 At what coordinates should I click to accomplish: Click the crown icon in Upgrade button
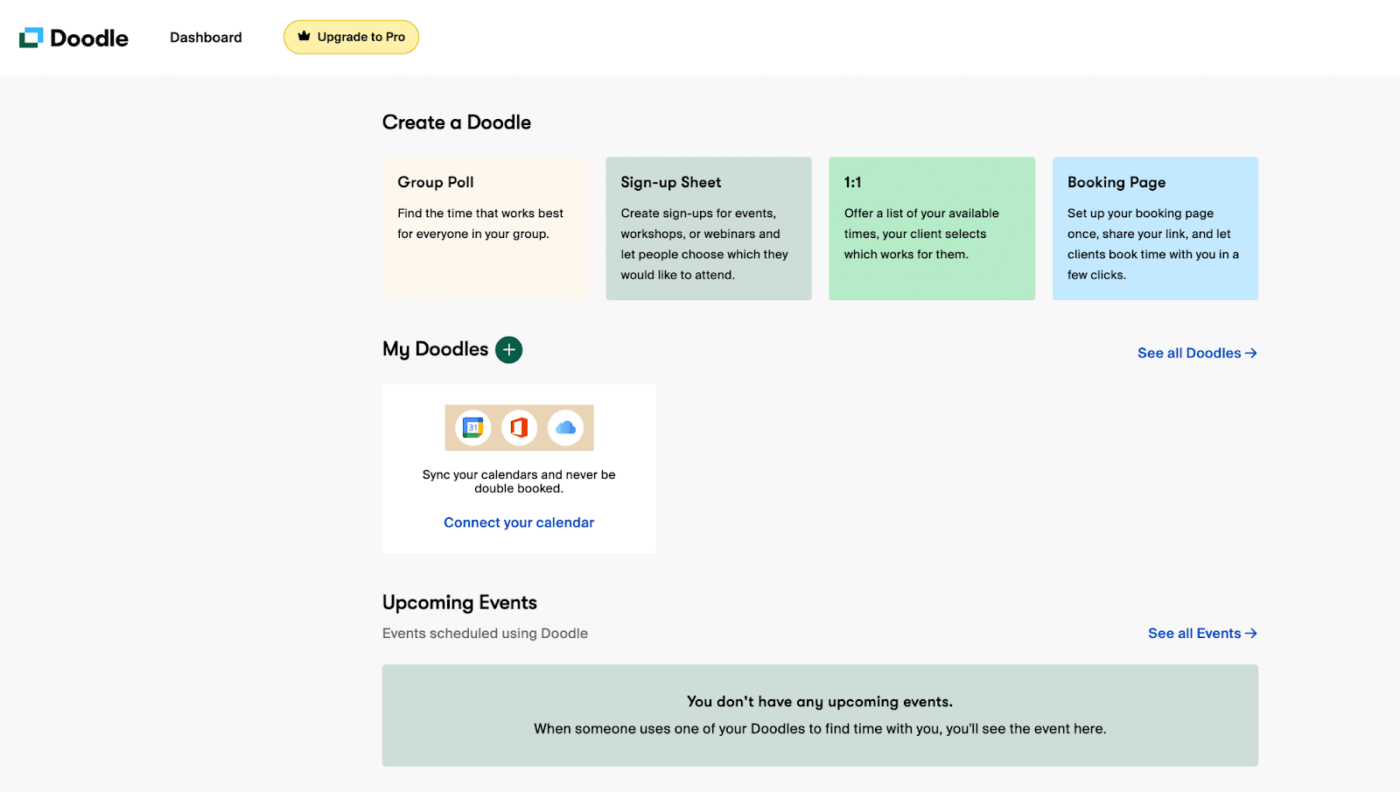(304, 36)
